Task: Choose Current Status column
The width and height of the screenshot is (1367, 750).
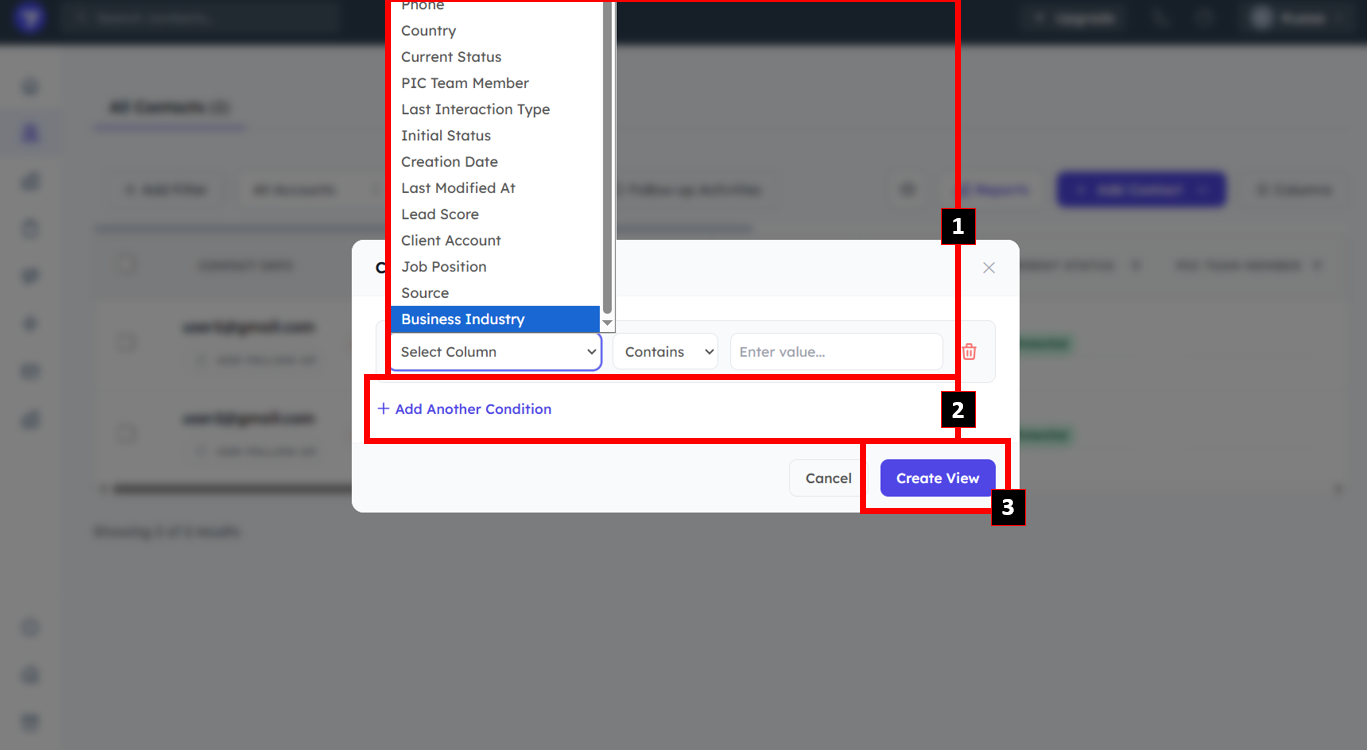Action: coord(495,57)
